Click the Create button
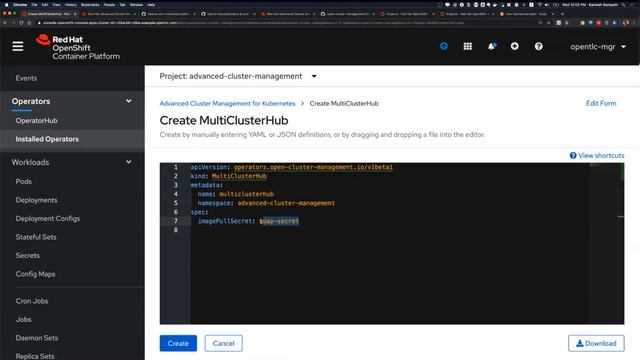This screenshot has width=640, height=360. click(178, 343)
